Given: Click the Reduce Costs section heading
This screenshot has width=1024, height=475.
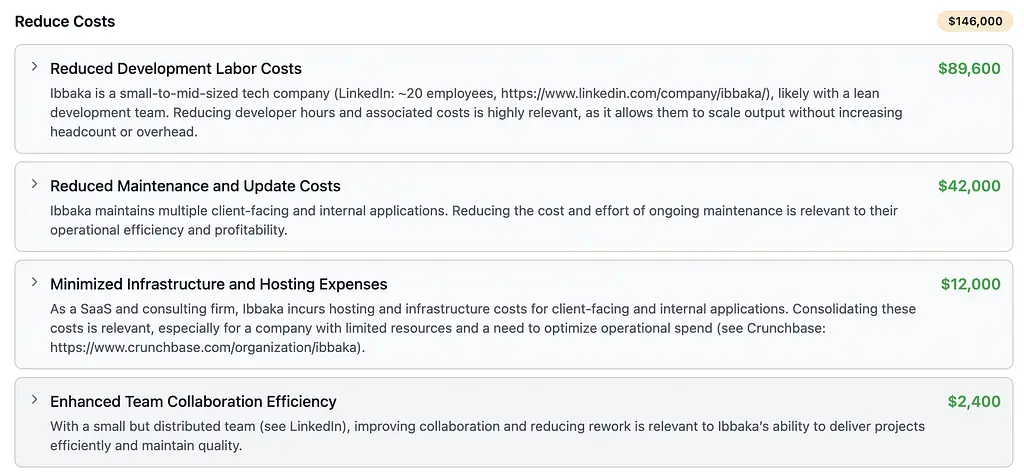Looking at the screenshot, I should point(65,21).
